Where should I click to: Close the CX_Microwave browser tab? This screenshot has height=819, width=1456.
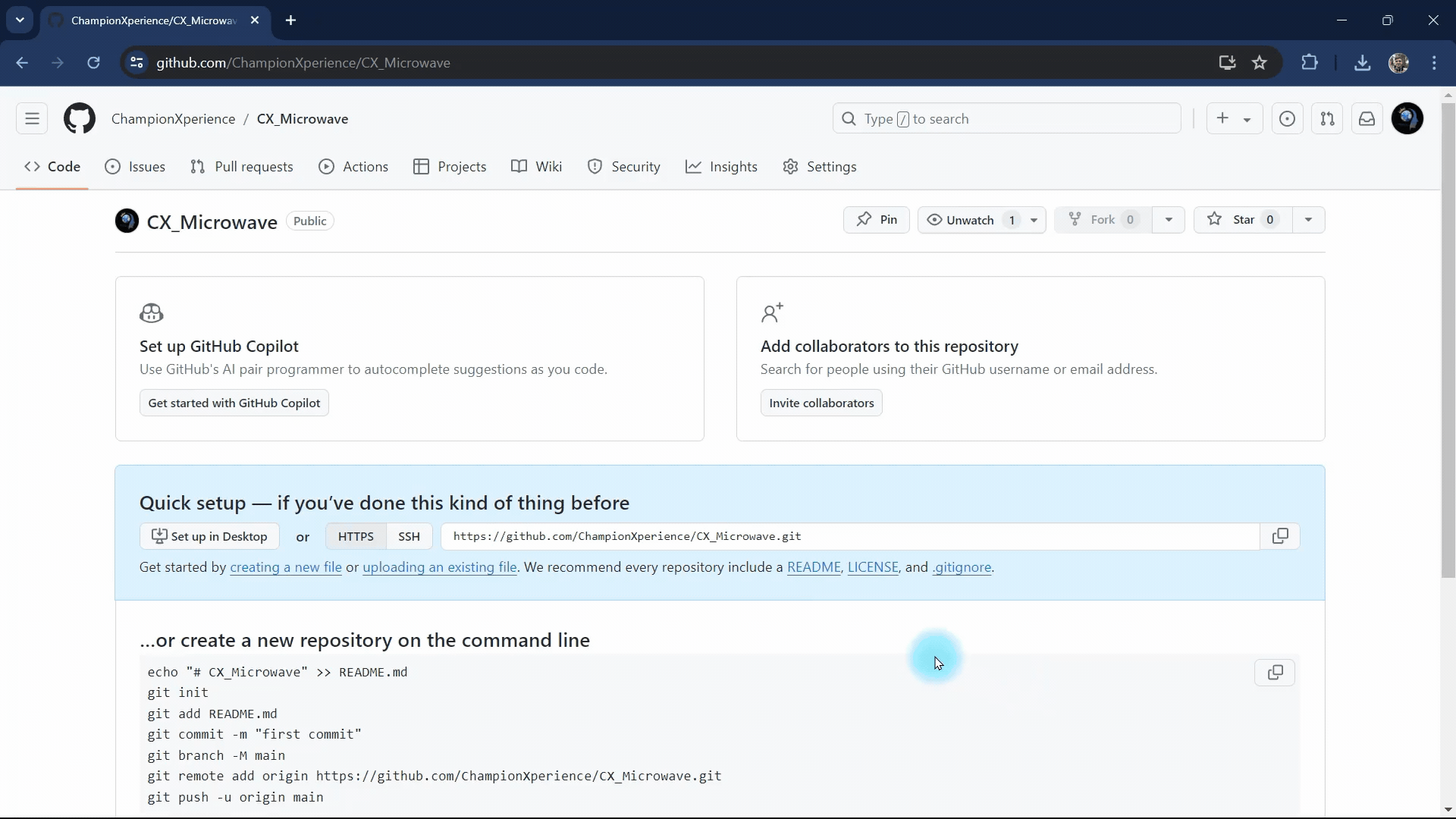click(x=255, y=20)
